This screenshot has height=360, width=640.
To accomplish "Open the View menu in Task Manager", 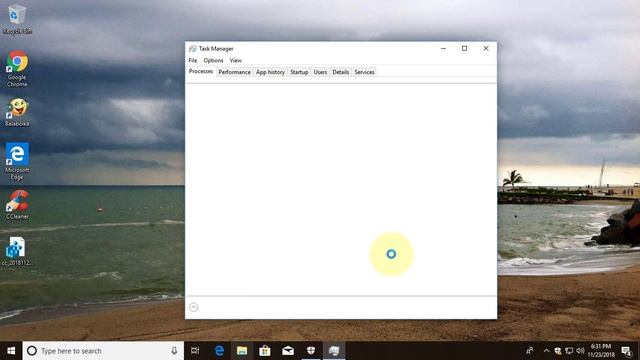I will pyautogui.click(x=236, y=60).
